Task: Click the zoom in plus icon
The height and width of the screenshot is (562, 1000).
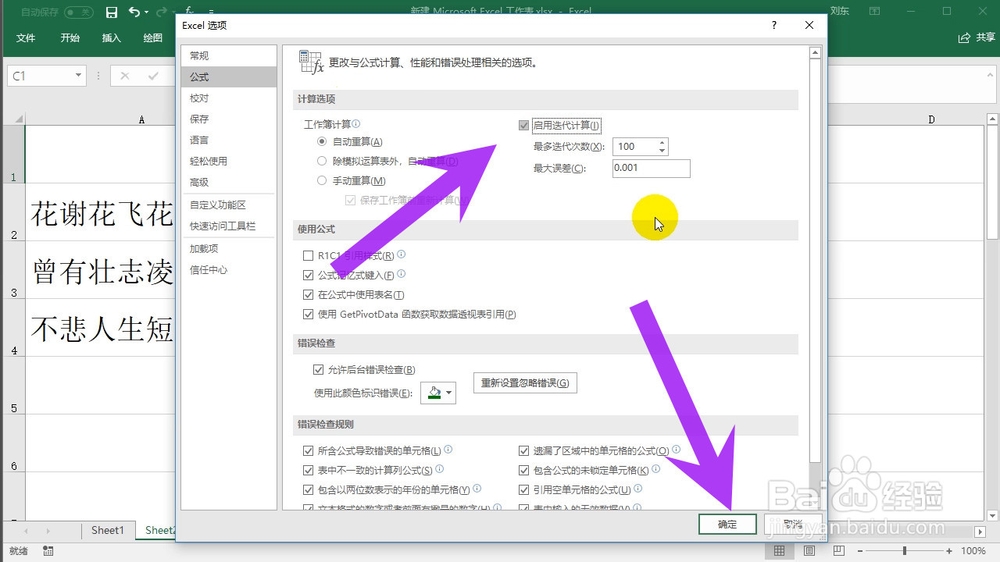Action: point(949,551)
